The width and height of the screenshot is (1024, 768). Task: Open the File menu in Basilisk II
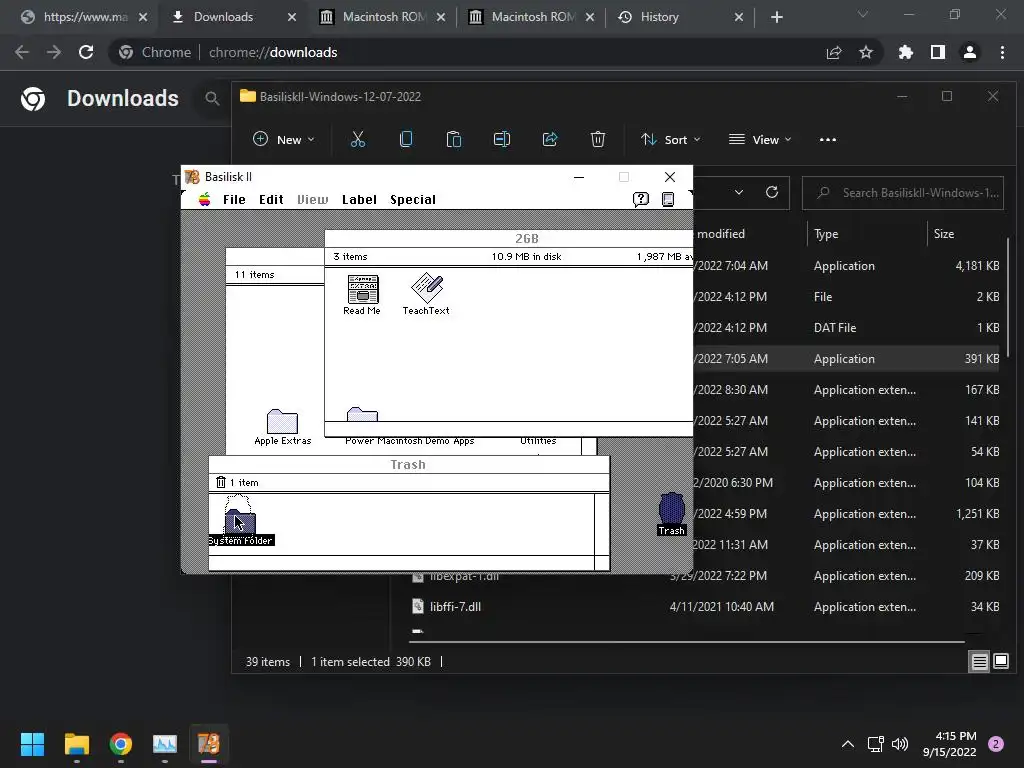234,199
